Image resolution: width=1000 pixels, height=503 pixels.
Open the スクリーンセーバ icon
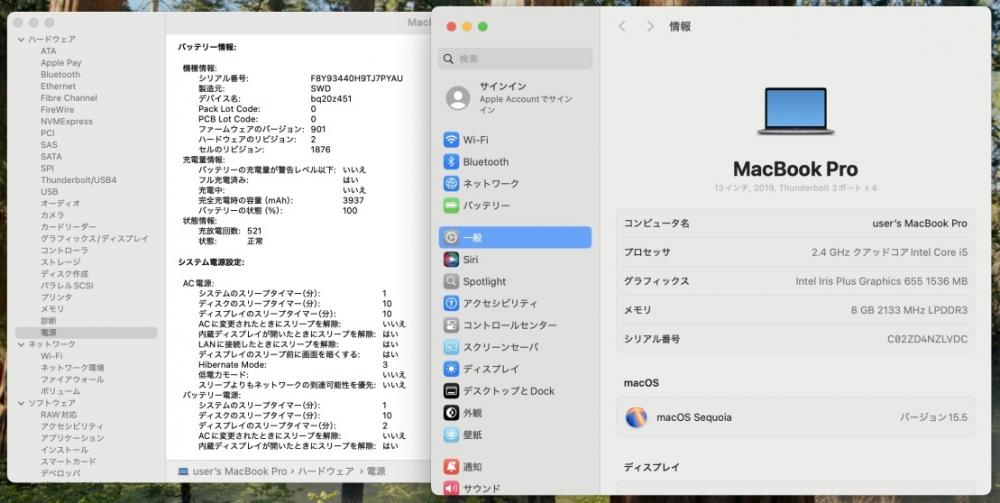click(x=452, y=347)
